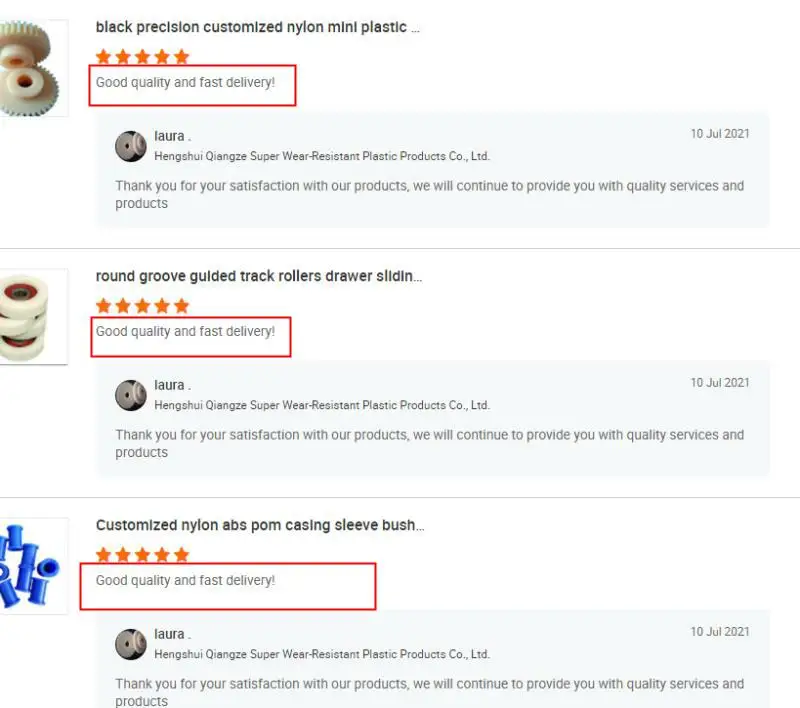Open the white nylon gear product thumbnail

[34, 68]
